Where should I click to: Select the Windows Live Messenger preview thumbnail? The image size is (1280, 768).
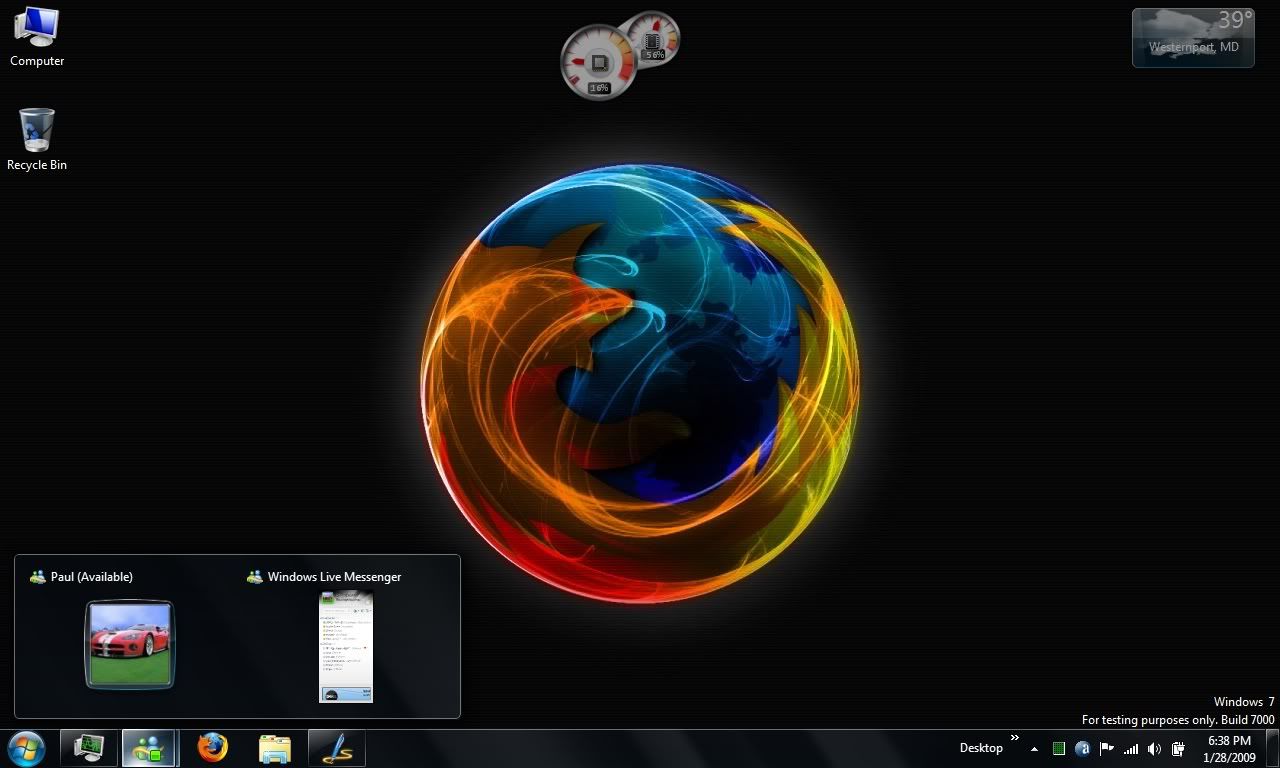click(346, 646)
